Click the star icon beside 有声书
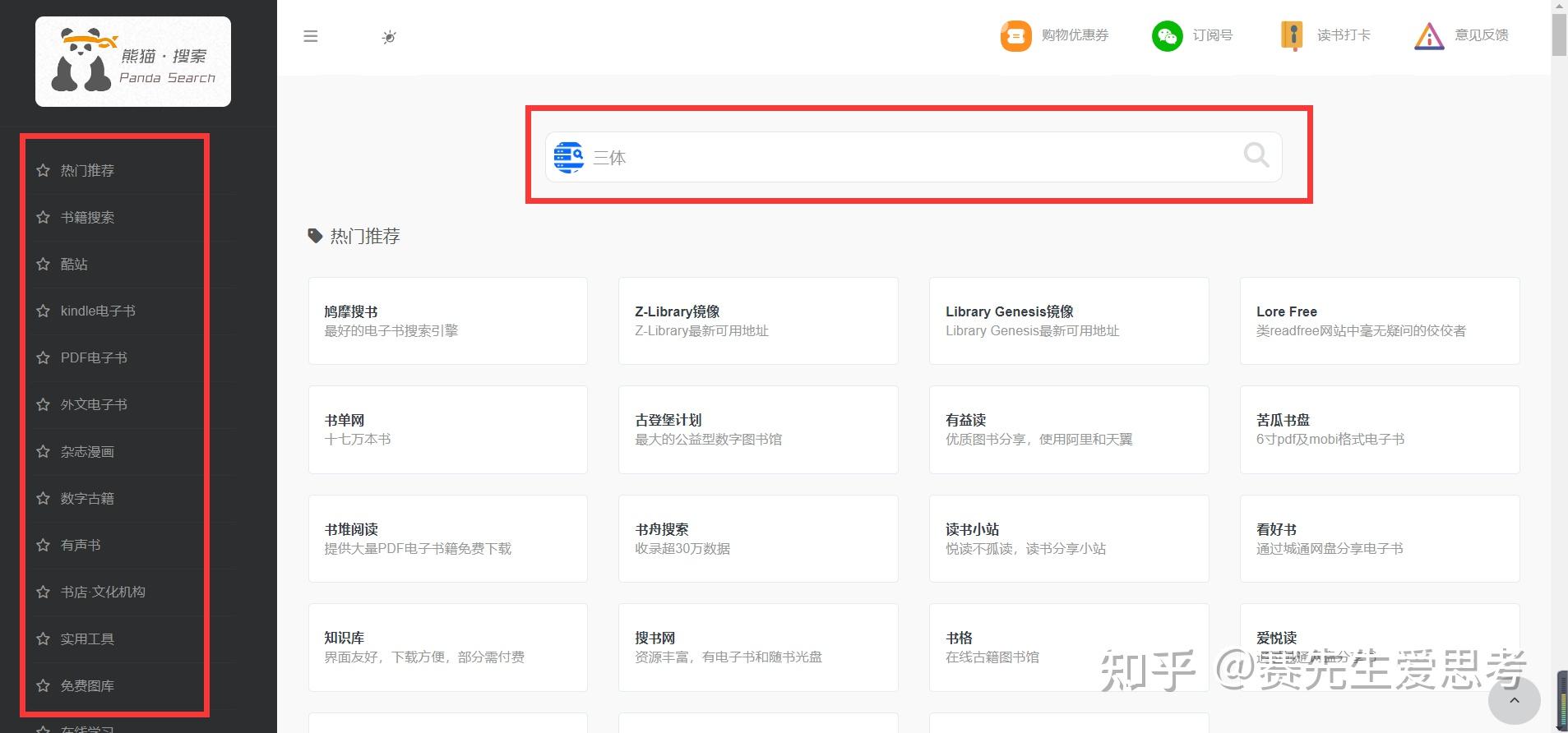1568x733 pixels. tap(44, 545)
